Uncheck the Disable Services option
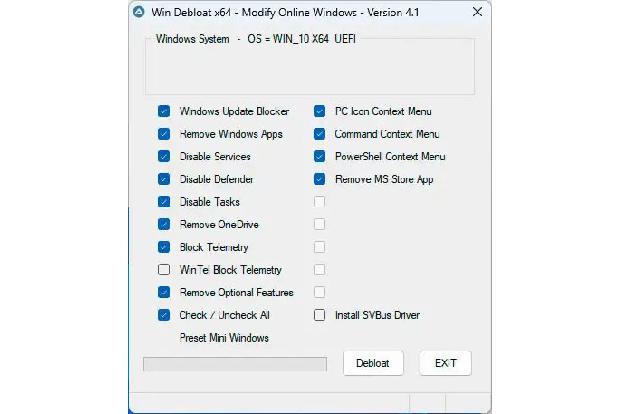The height and width of the screenshot is (414, 621). [x=164, y=156]
